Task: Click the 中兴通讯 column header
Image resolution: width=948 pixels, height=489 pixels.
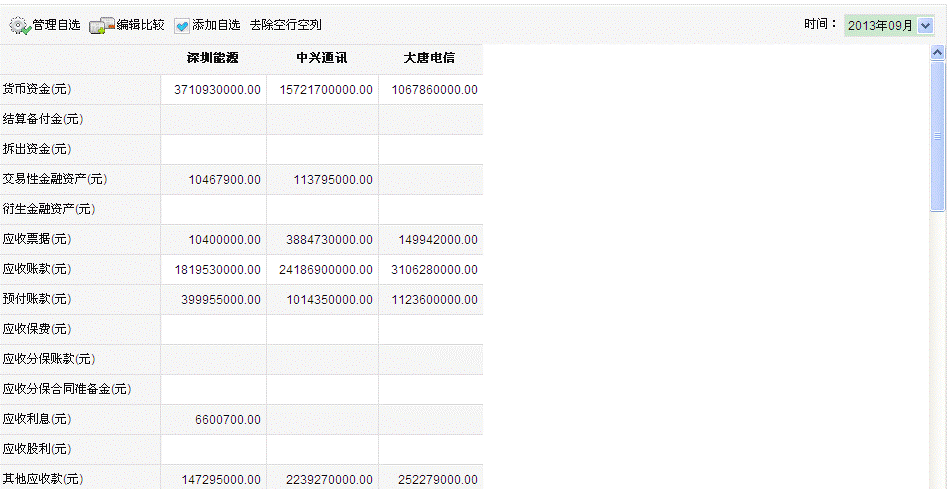Action: coord(322,59)
